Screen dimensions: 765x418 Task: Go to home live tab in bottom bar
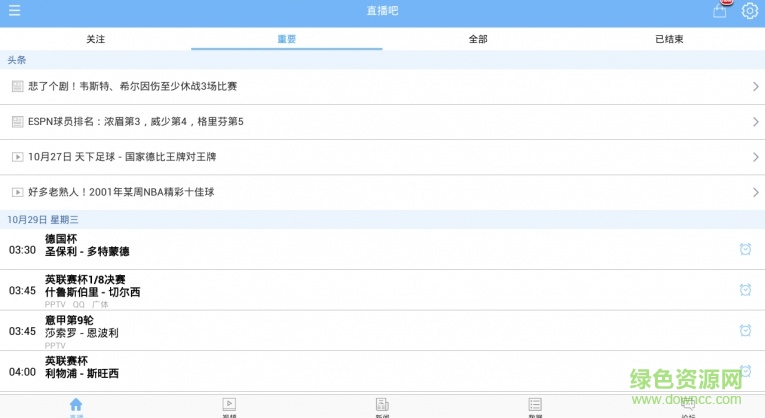pyautogui.click(x=76, y=407)
